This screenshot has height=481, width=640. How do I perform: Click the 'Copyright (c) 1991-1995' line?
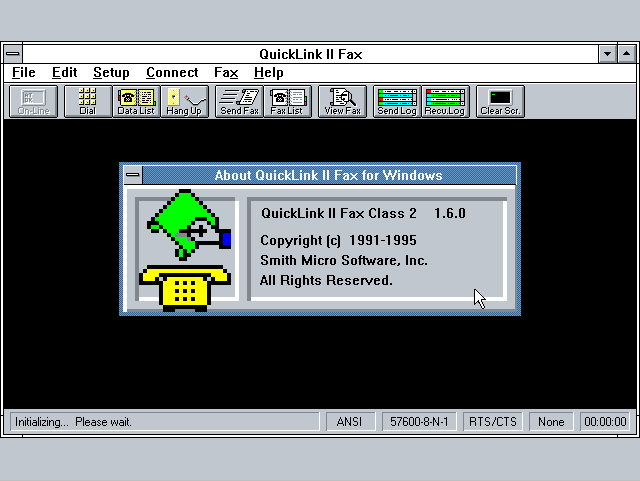point(338,240)
